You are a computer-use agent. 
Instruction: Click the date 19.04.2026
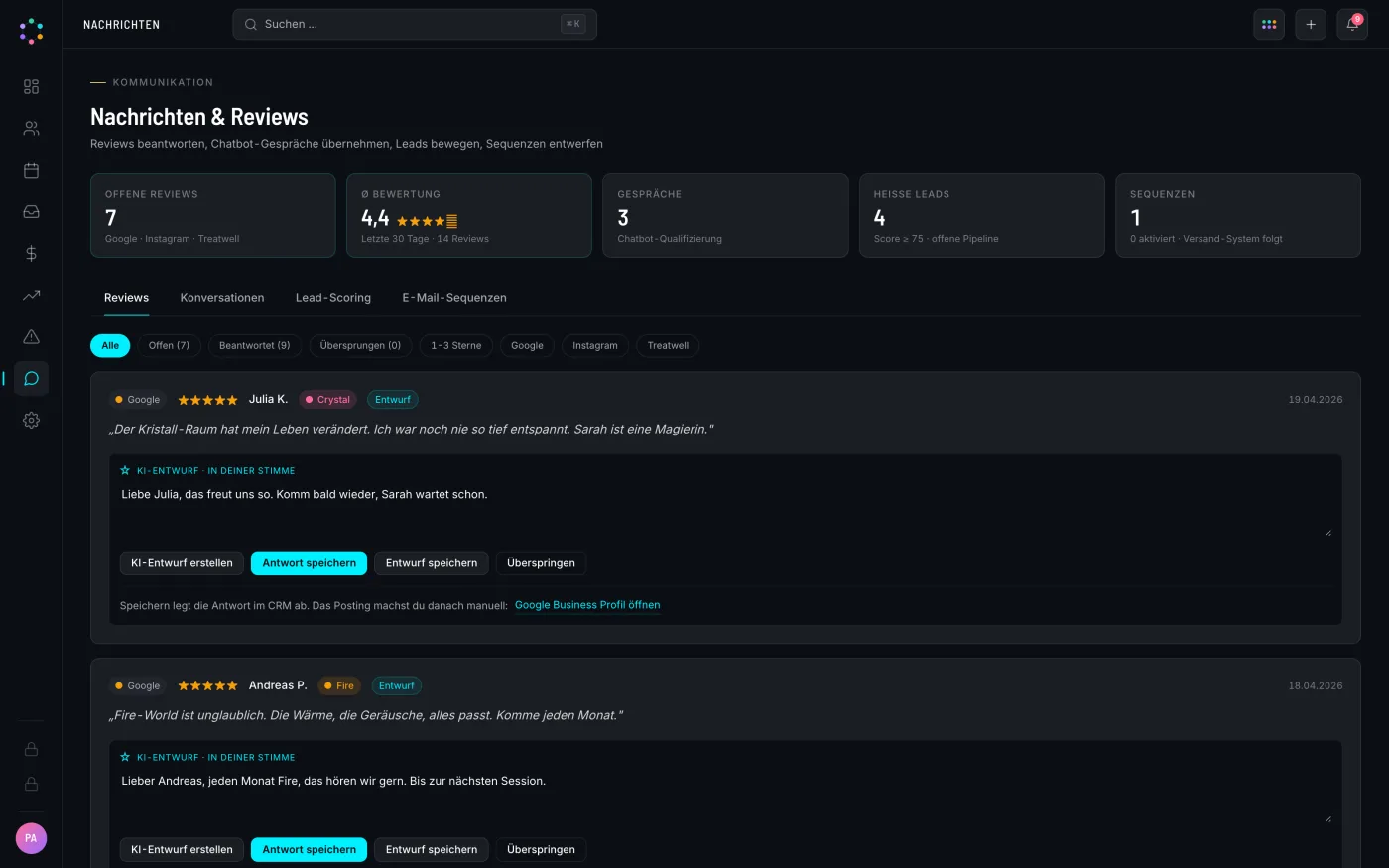coord(1316,400)
